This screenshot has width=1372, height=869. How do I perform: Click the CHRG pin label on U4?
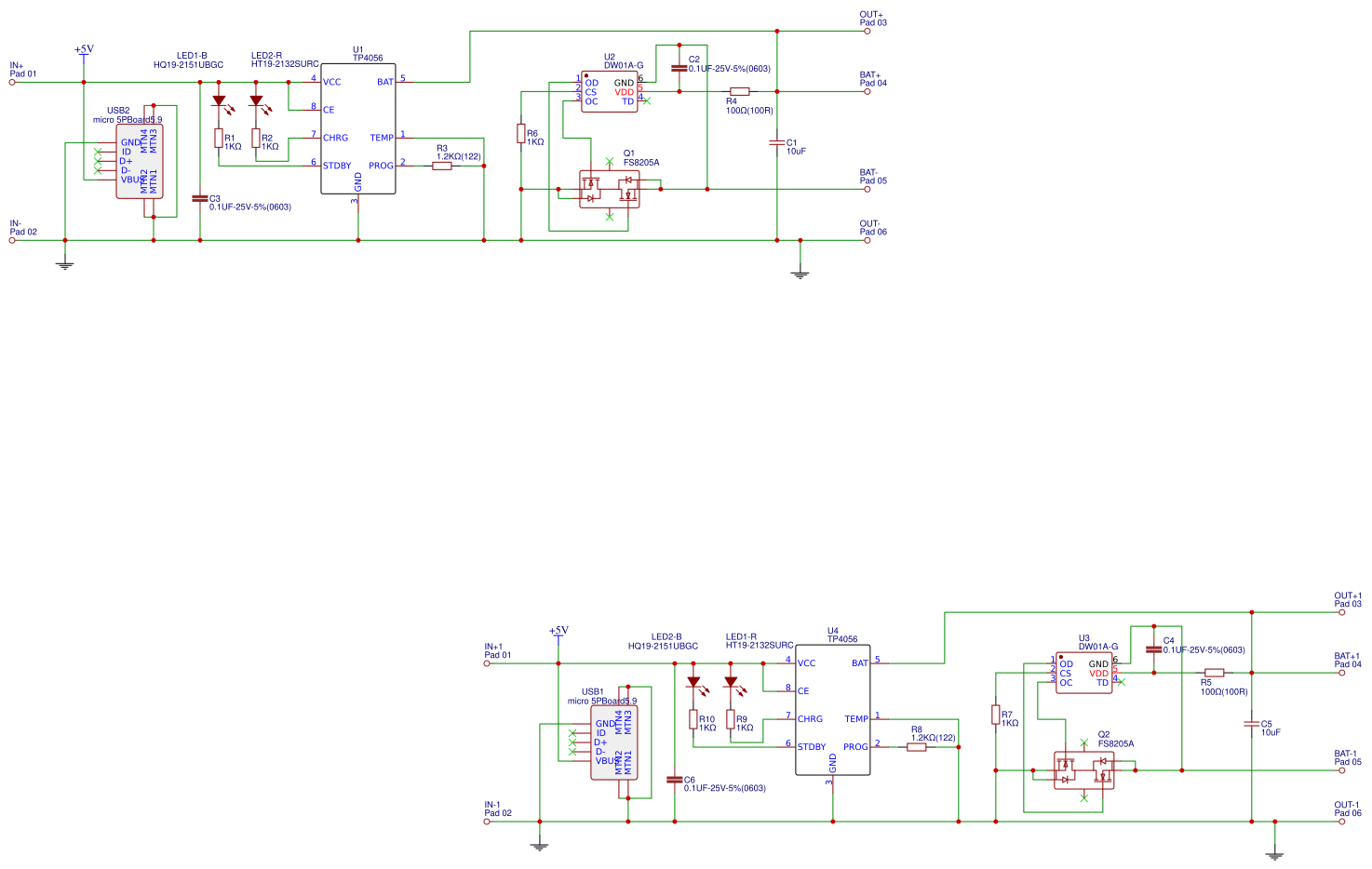click(810, 719)
